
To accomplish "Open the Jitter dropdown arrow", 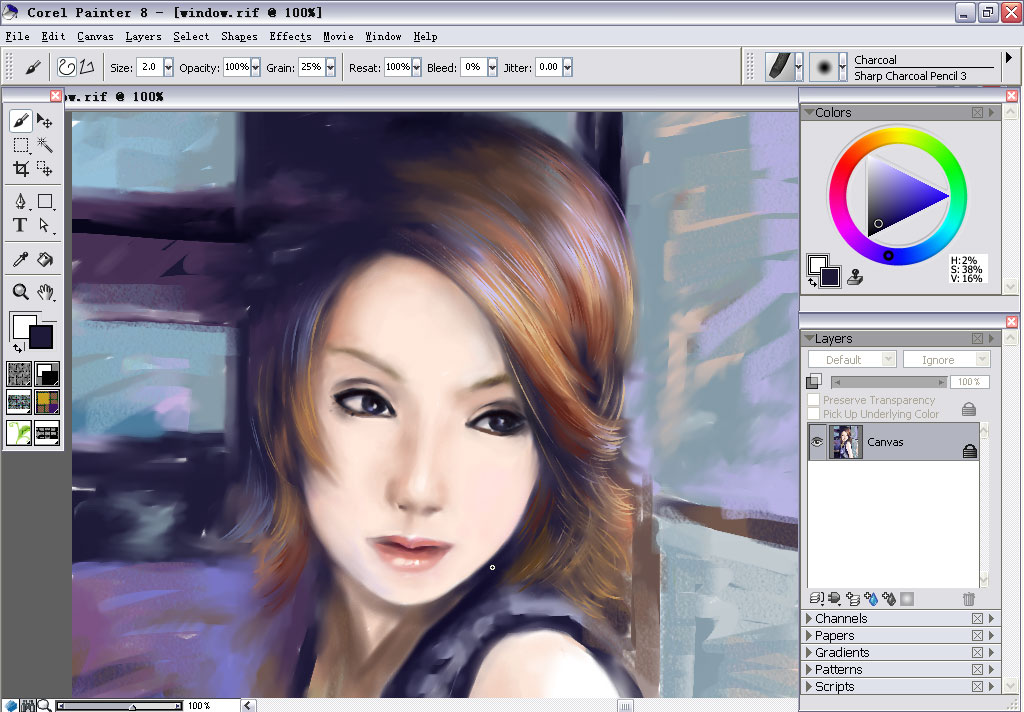I will tap(568, 67).
